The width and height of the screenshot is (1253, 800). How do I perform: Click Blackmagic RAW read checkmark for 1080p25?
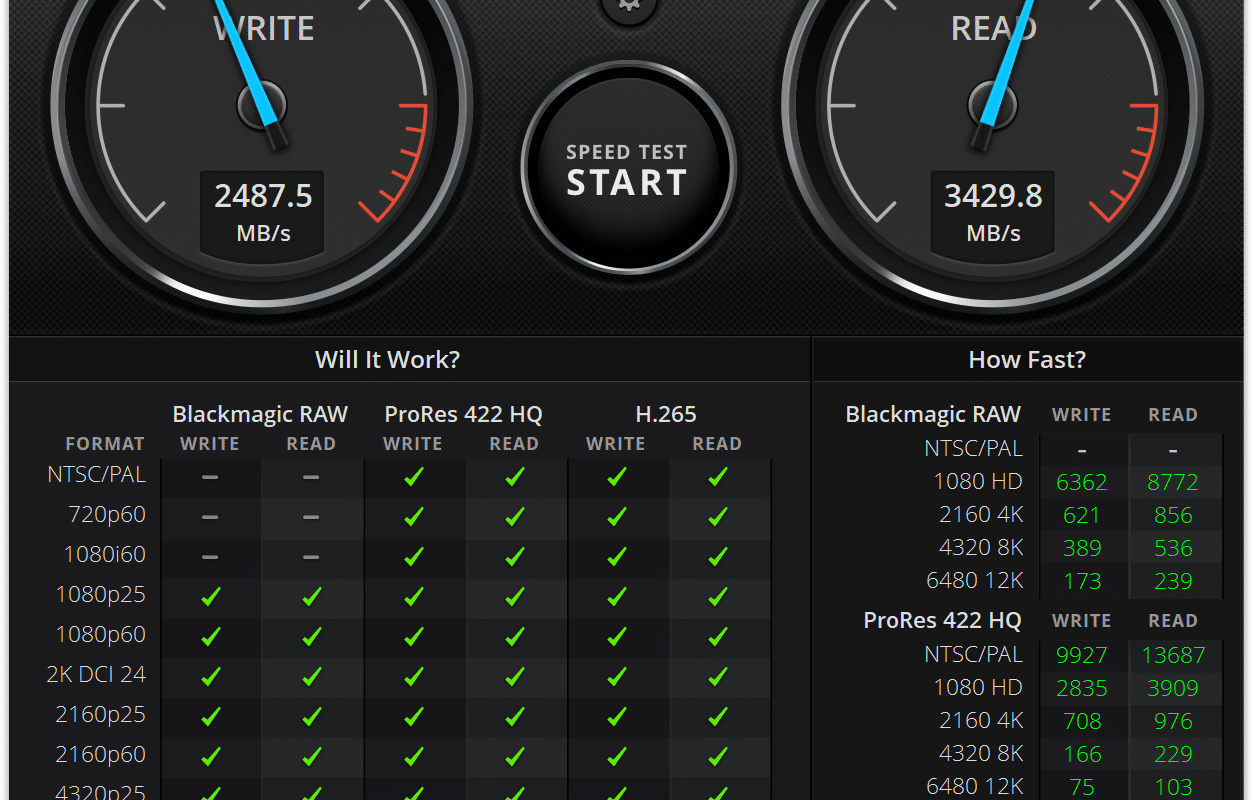click(x=311, y=597)
